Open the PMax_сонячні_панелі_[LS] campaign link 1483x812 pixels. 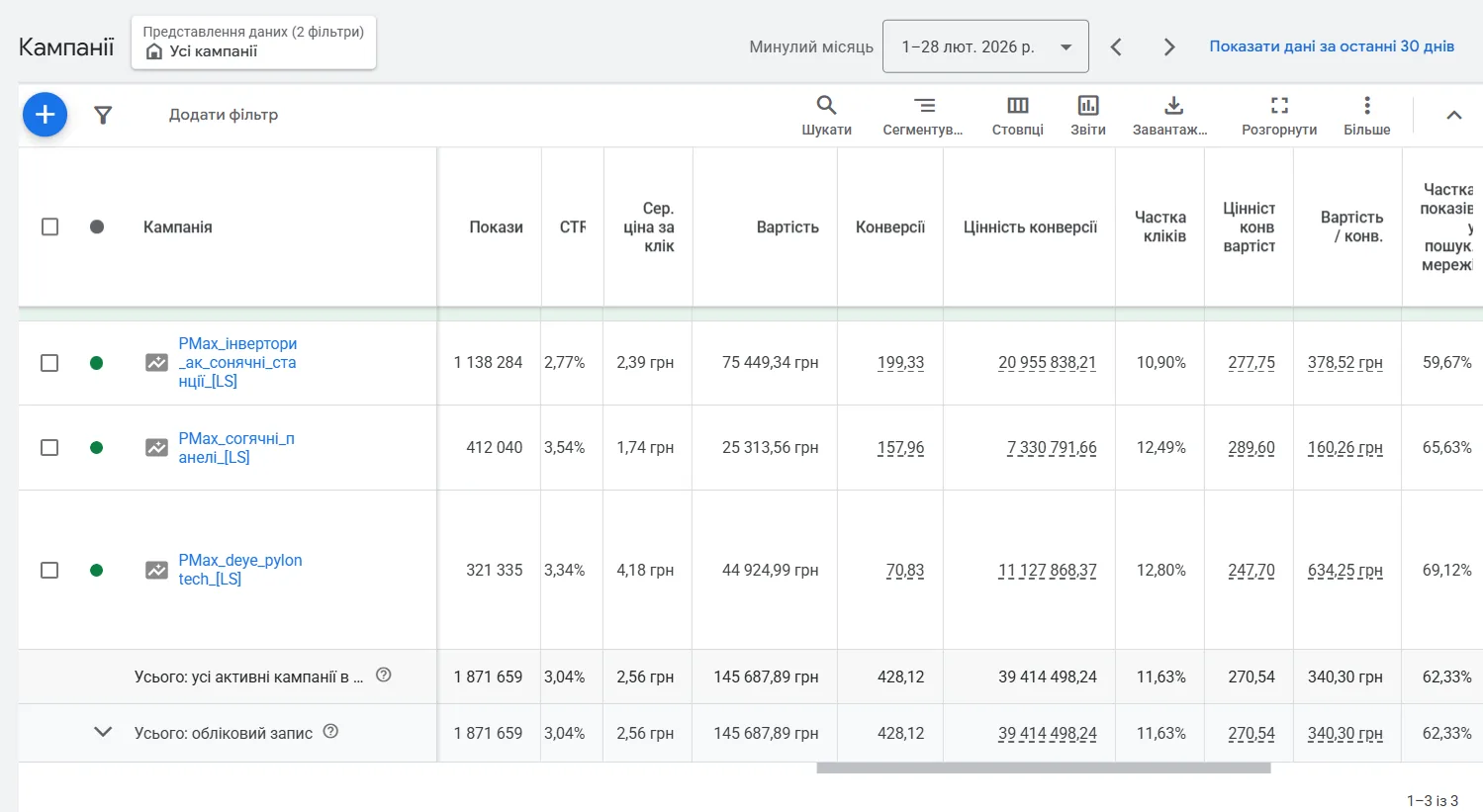236,448
